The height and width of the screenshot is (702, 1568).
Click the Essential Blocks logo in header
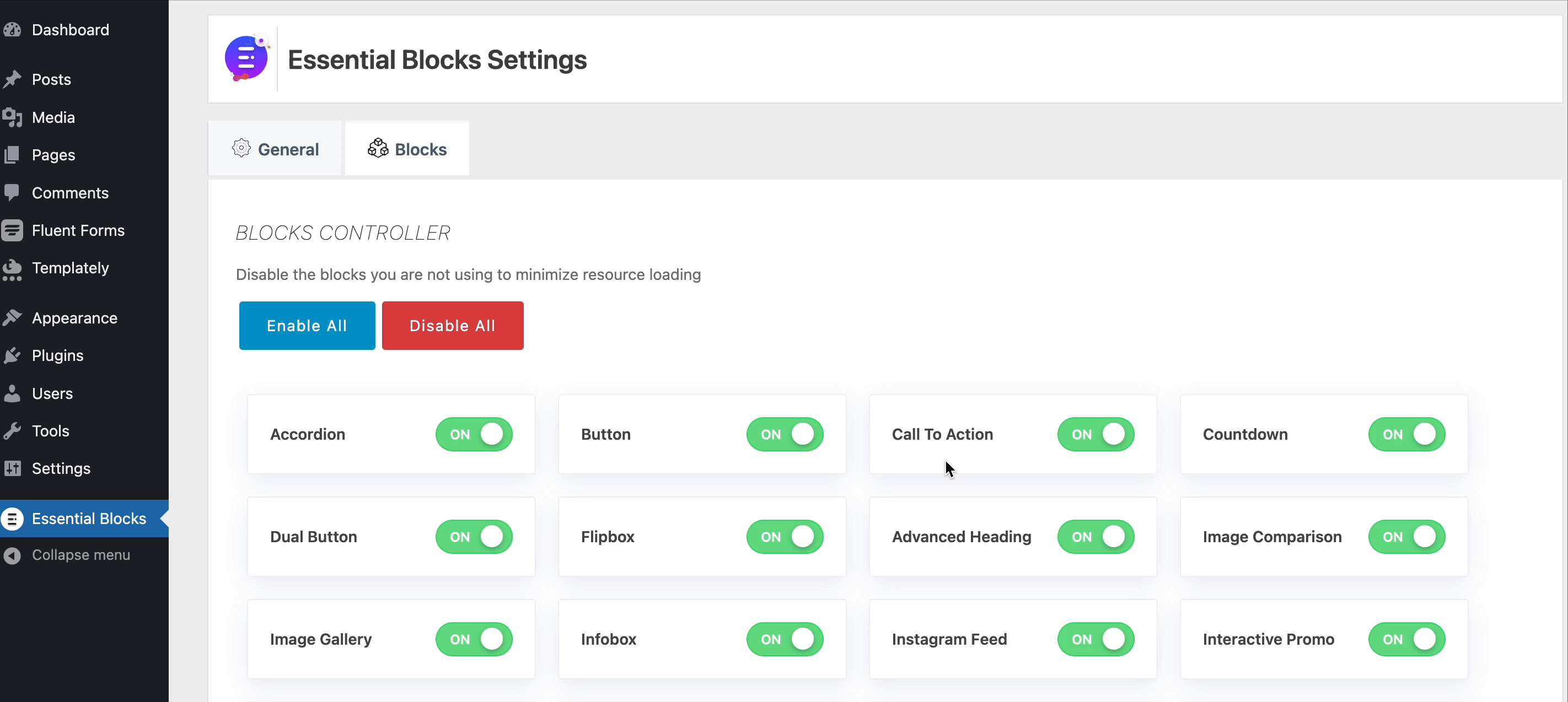tap(247, 58)
